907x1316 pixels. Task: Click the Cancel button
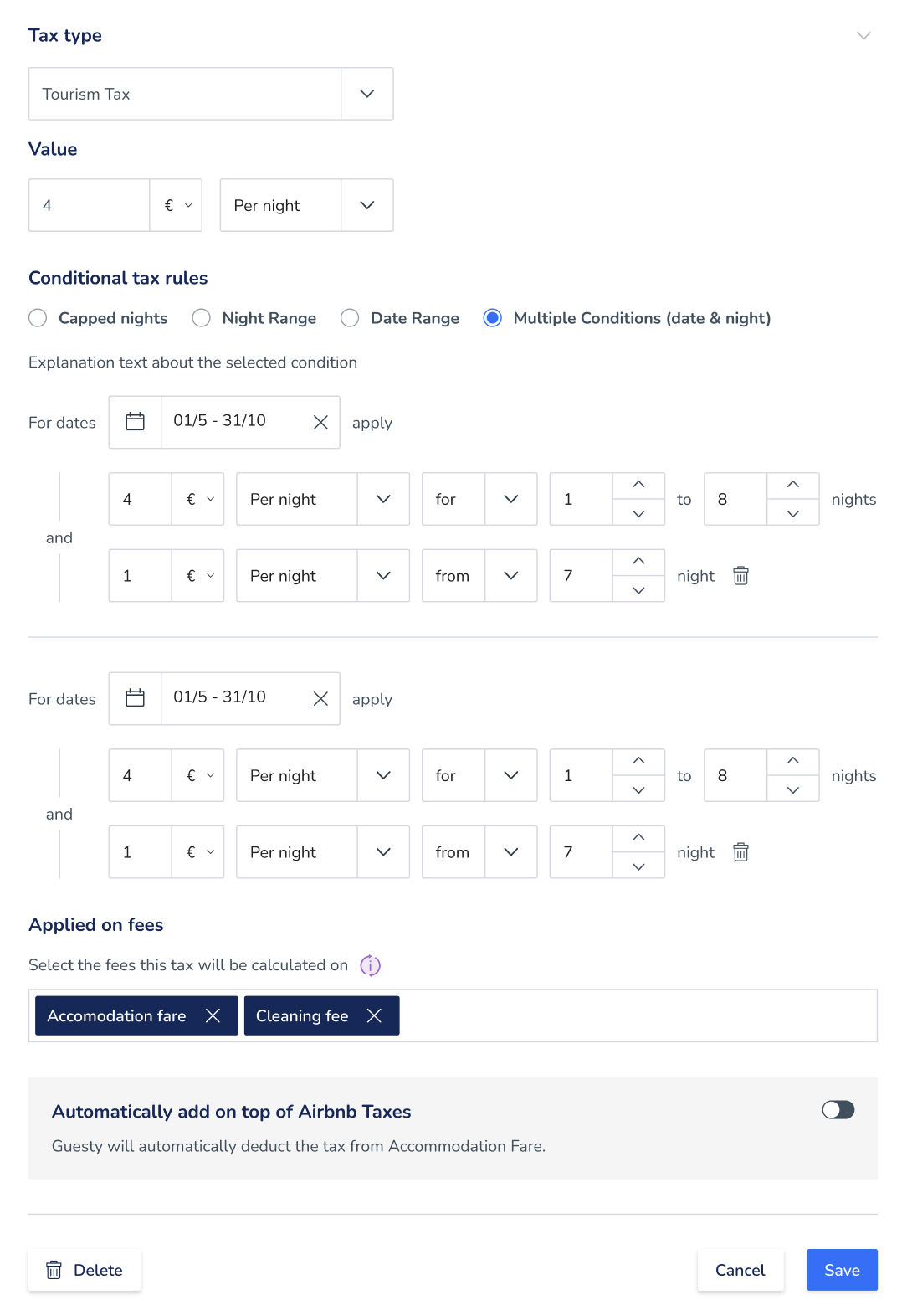(x=740, y=1270)
